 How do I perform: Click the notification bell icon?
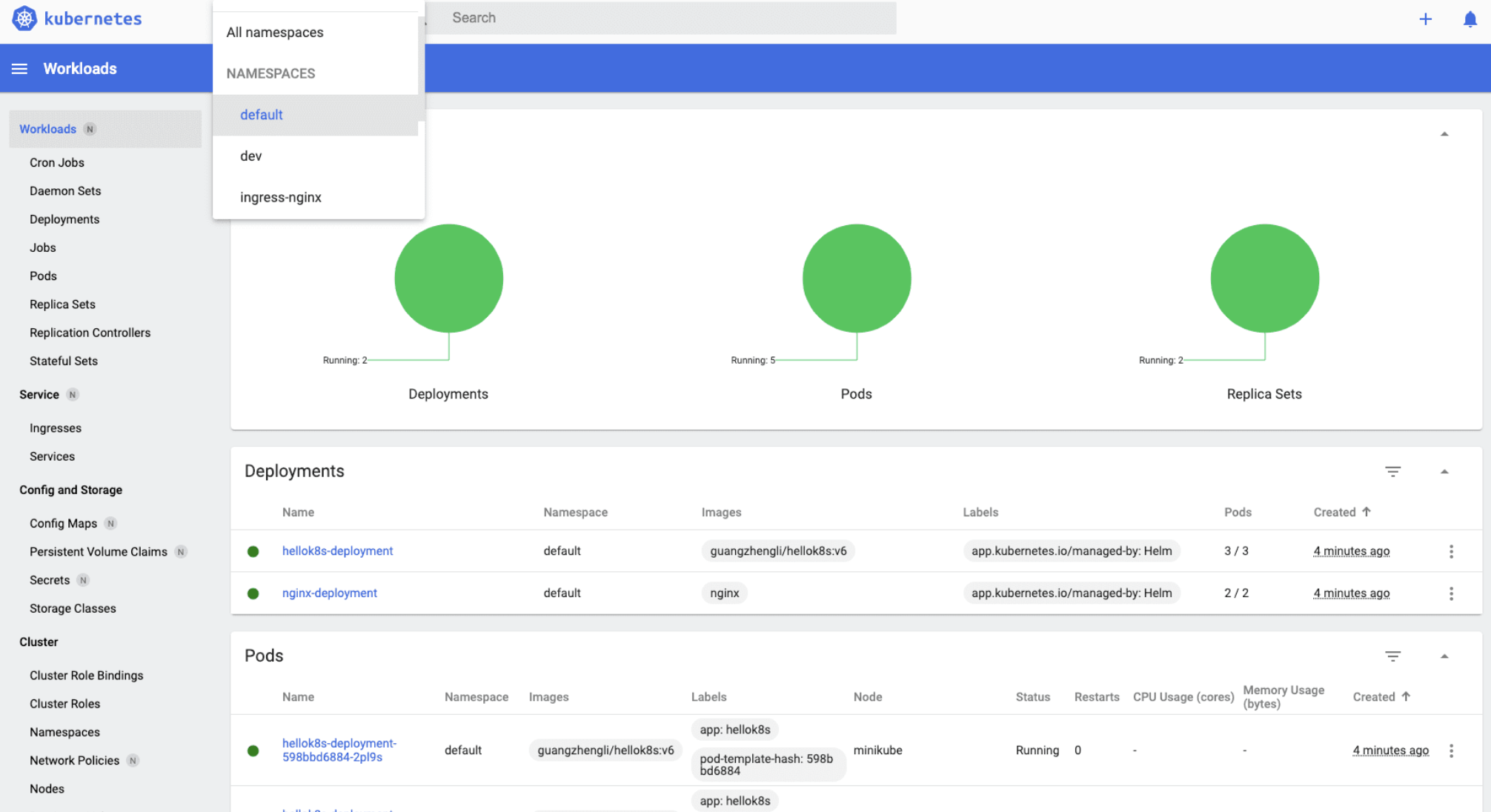point(1469,19)
